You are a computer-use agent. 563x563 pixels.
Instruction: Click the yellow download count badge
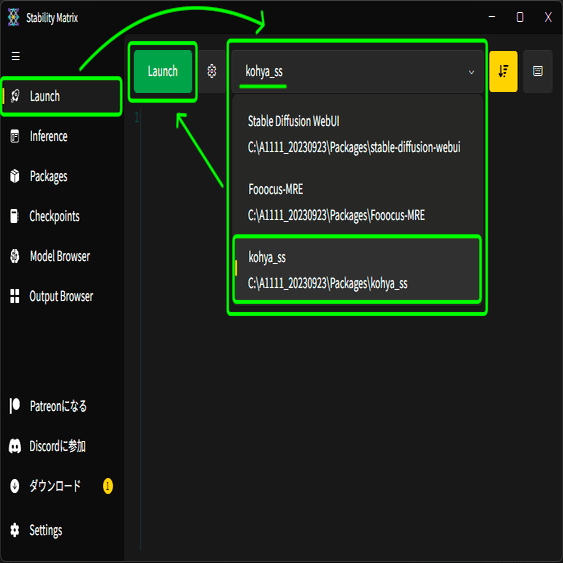click(108, 486)
